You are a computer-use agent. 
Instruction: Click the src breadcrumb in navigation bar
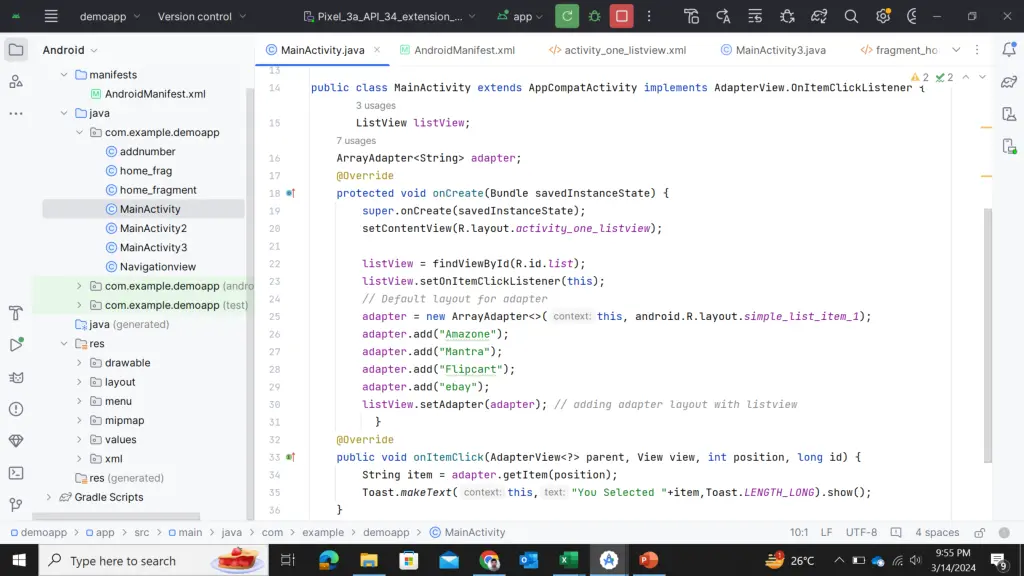(x=142, y=532)
